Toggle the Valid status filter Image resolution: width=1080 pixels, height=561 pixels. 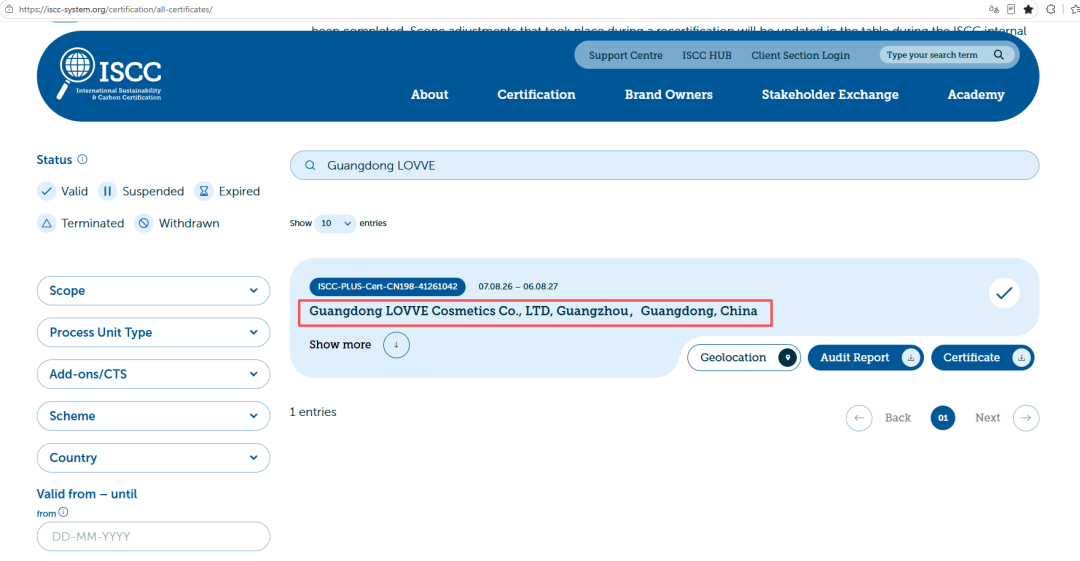[63, 191]
